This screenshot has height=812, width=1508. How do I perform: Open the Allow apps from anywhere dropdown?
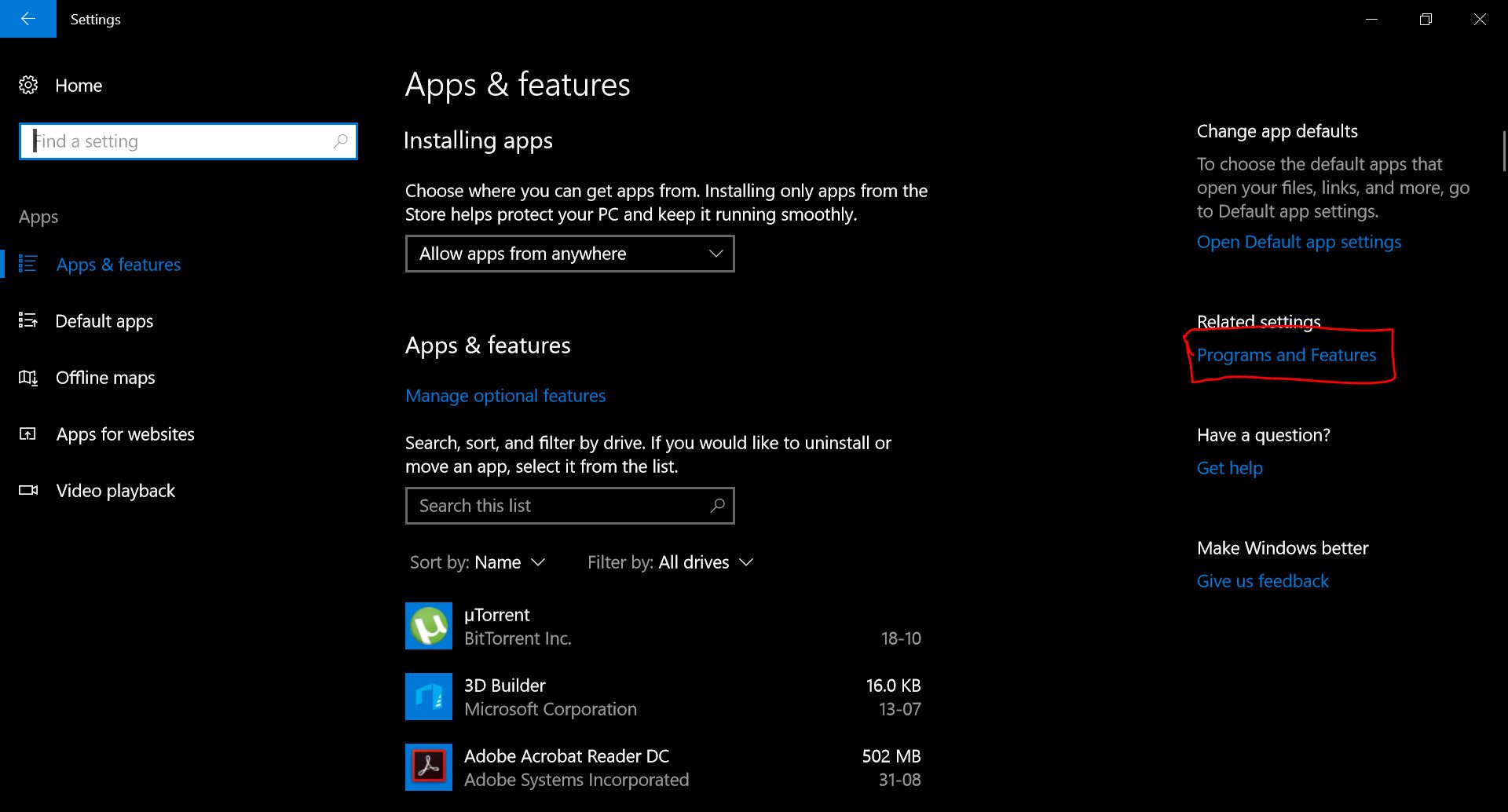tap(569, 254)
